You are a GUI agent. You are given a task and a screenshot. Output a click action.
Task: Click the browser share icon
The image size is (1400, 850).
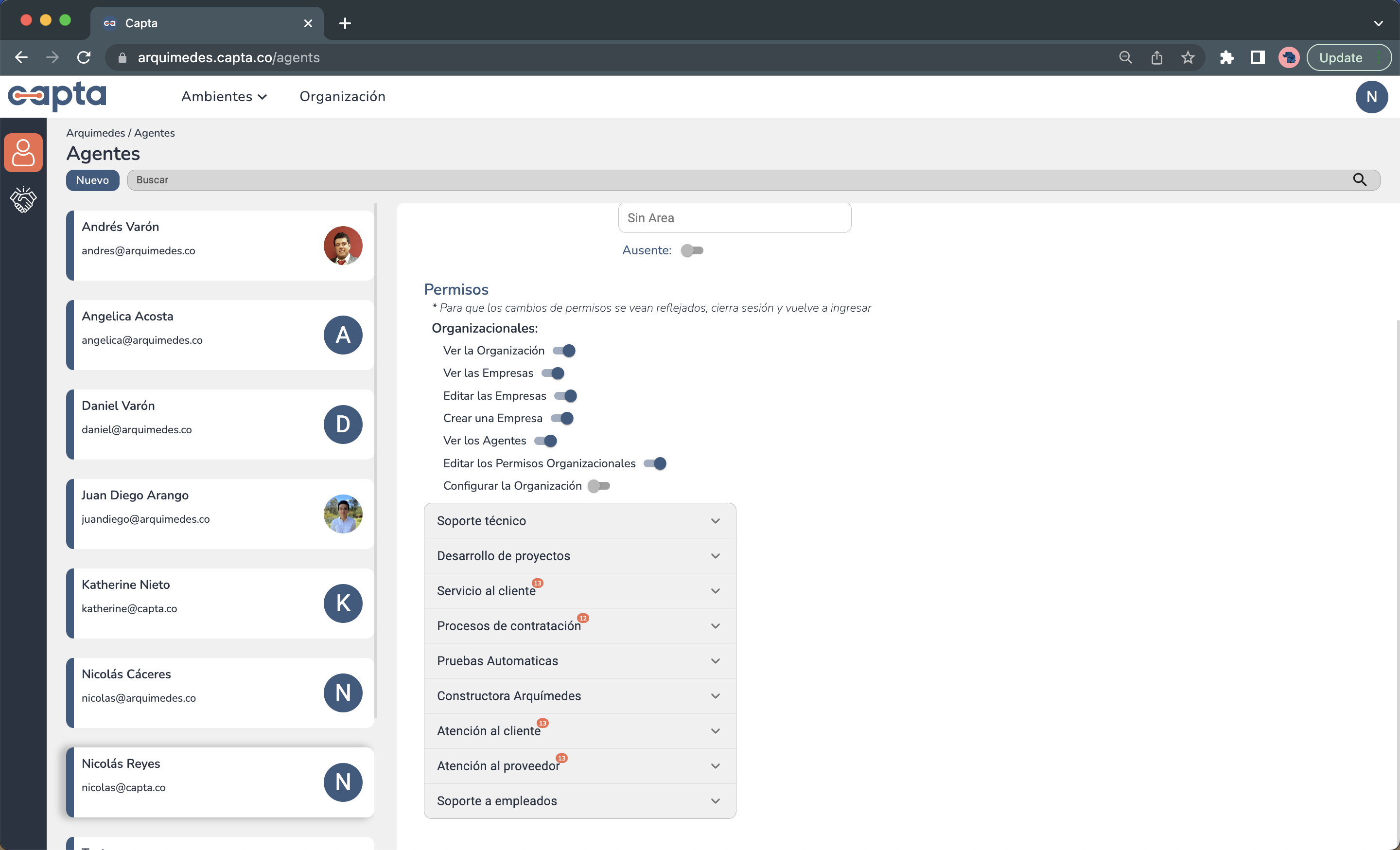[1156, 57]
